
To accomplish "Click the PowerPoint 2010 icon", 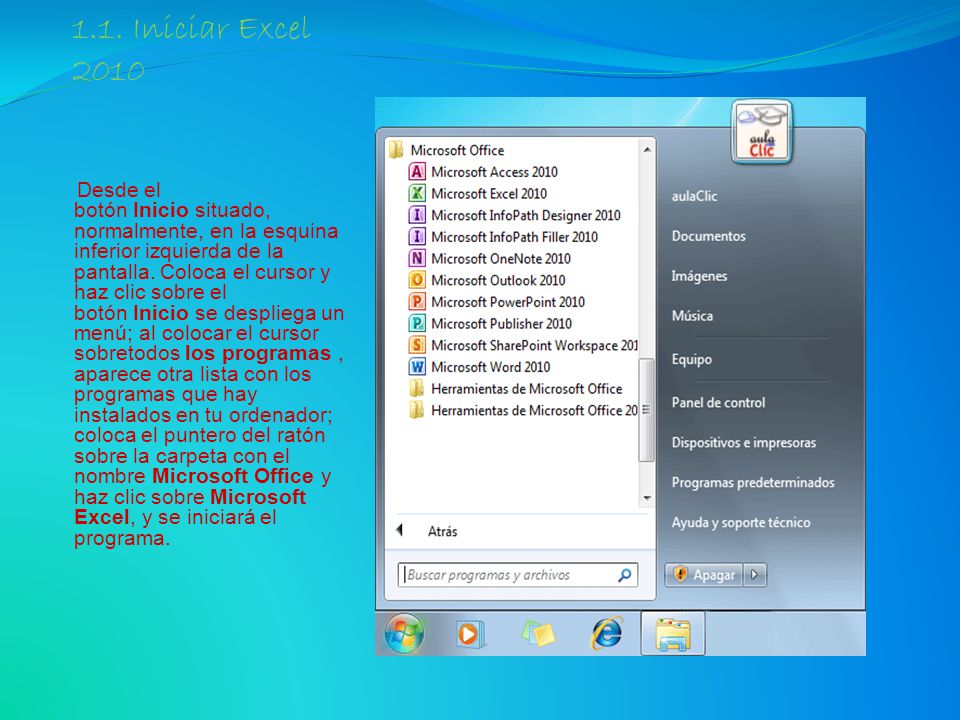I will (x=417, y=302).
